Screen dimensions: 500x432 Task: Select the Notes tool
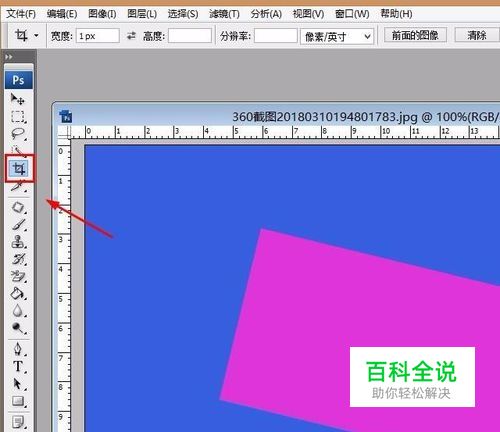pos(18,422)
